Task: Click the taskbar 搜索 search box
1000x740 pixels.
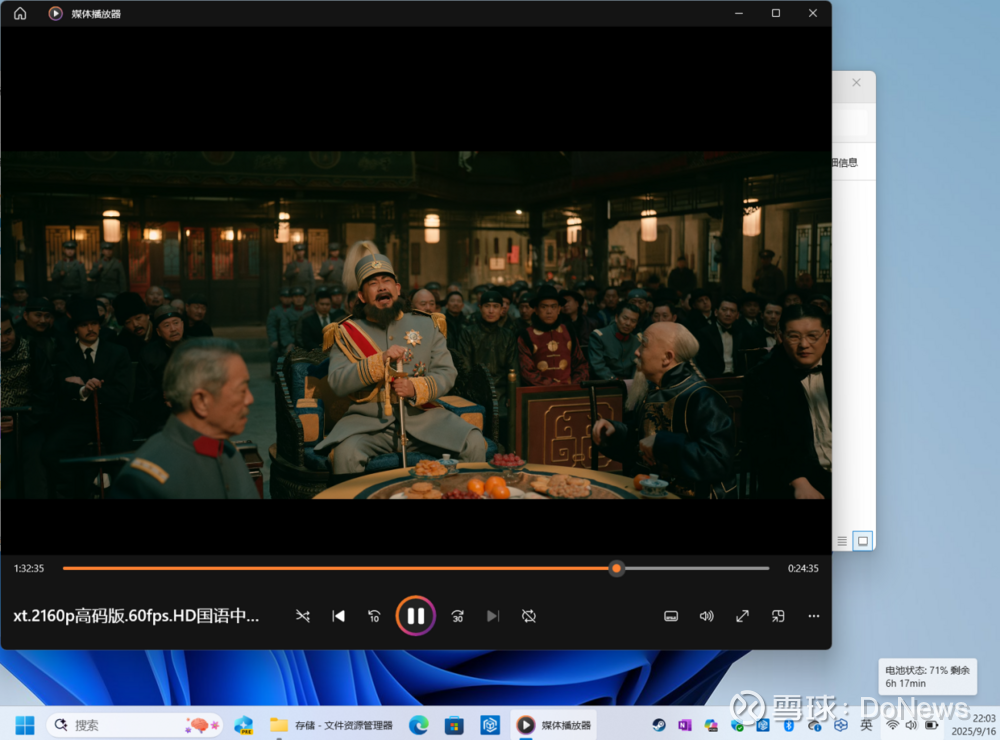Action: (135, 725)
